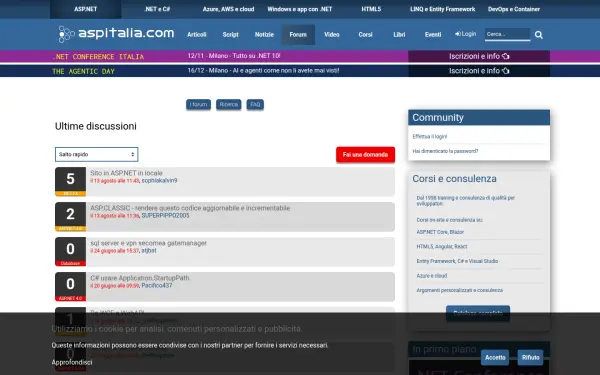This screenshot has width=600, height=375.
Task: Open LINQ e Entity Framework category
Action: (442, 9)
